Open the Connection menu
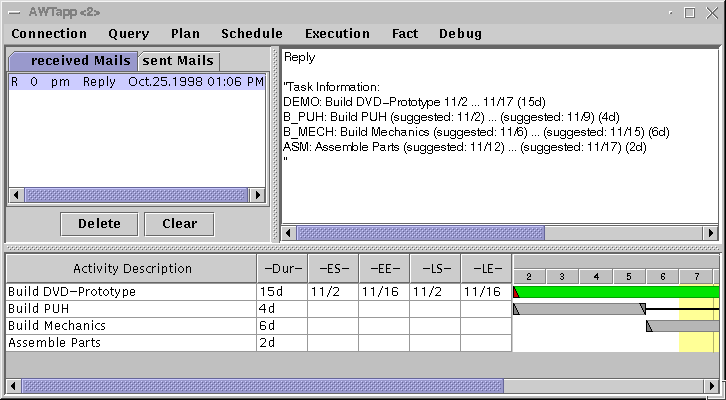 coord(49,33)
